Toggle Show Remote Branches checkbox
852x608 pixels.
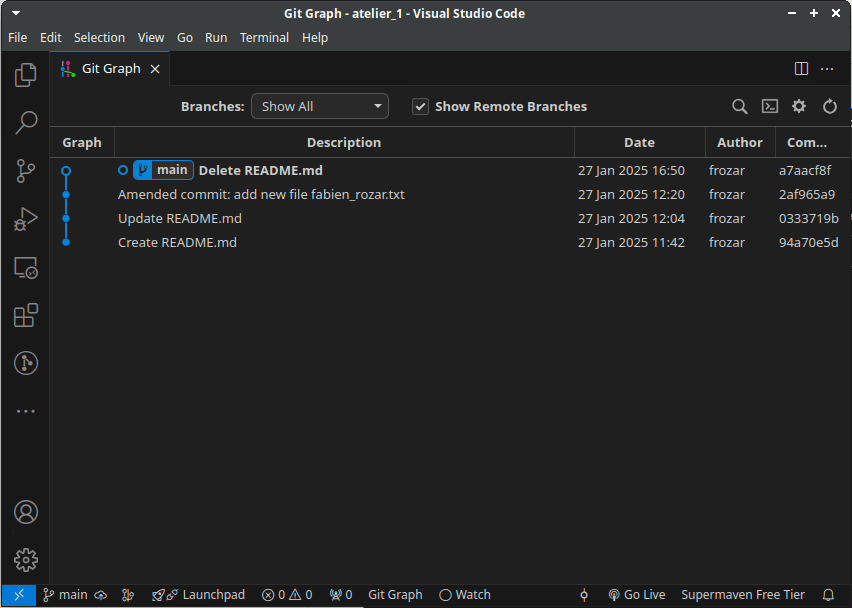coord(420,106)
